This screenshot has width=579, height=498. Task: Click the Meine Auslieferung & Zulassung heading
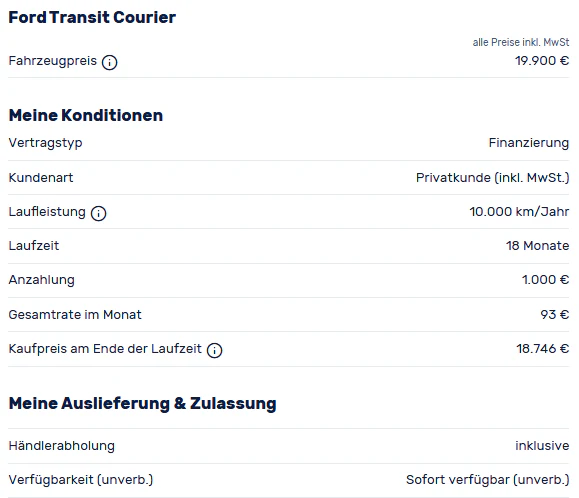tap(143, 403)
